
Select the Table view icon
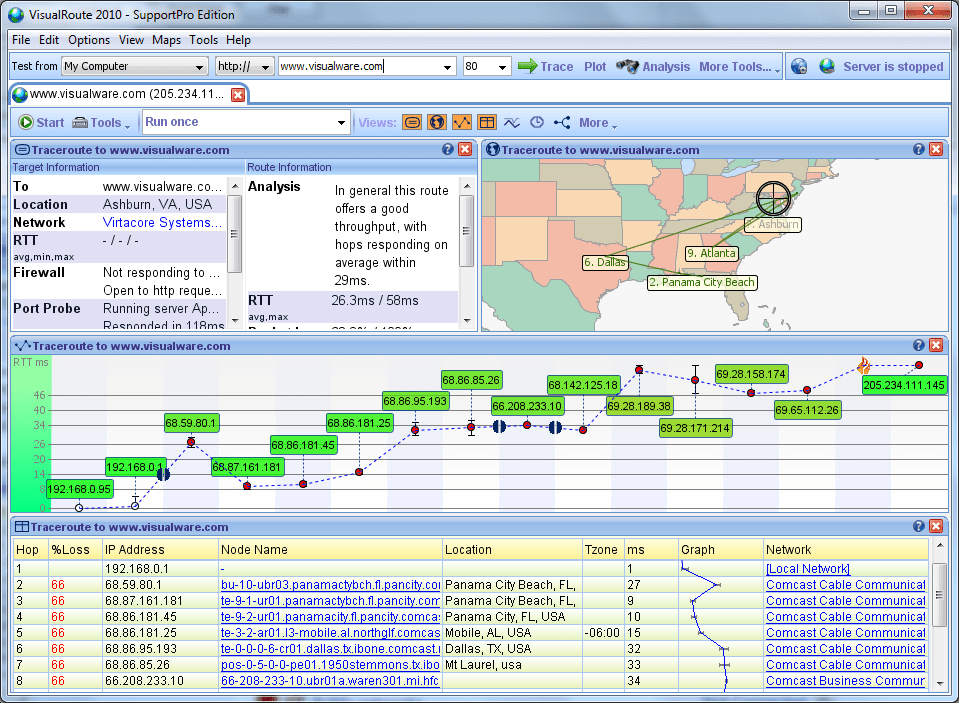click(487, 122)
